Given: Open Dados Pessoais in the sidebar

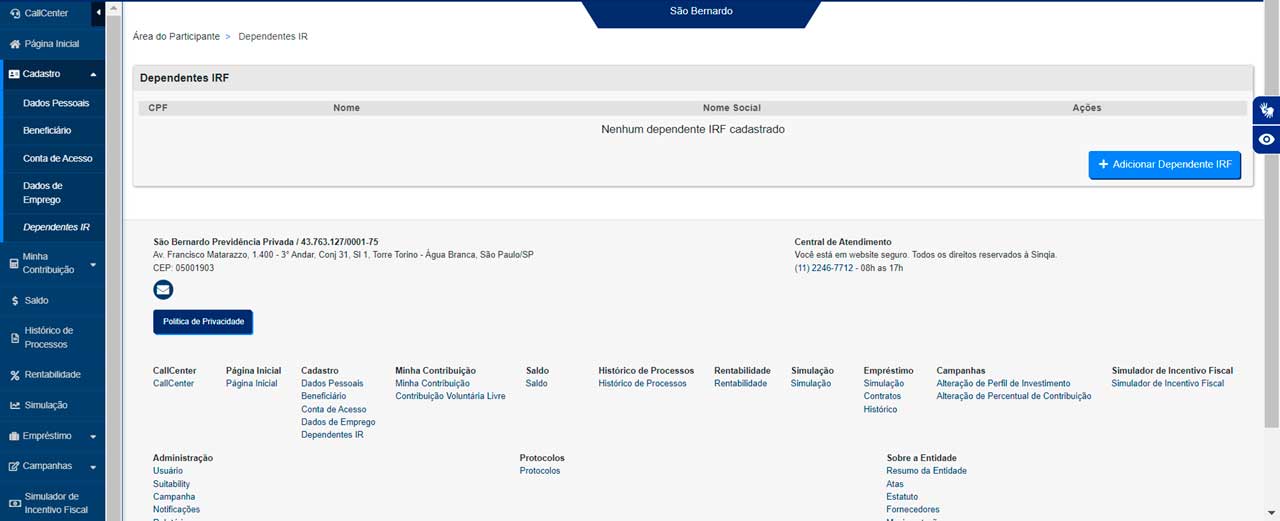Looking at the screenshot, I should tap(56, 103).
